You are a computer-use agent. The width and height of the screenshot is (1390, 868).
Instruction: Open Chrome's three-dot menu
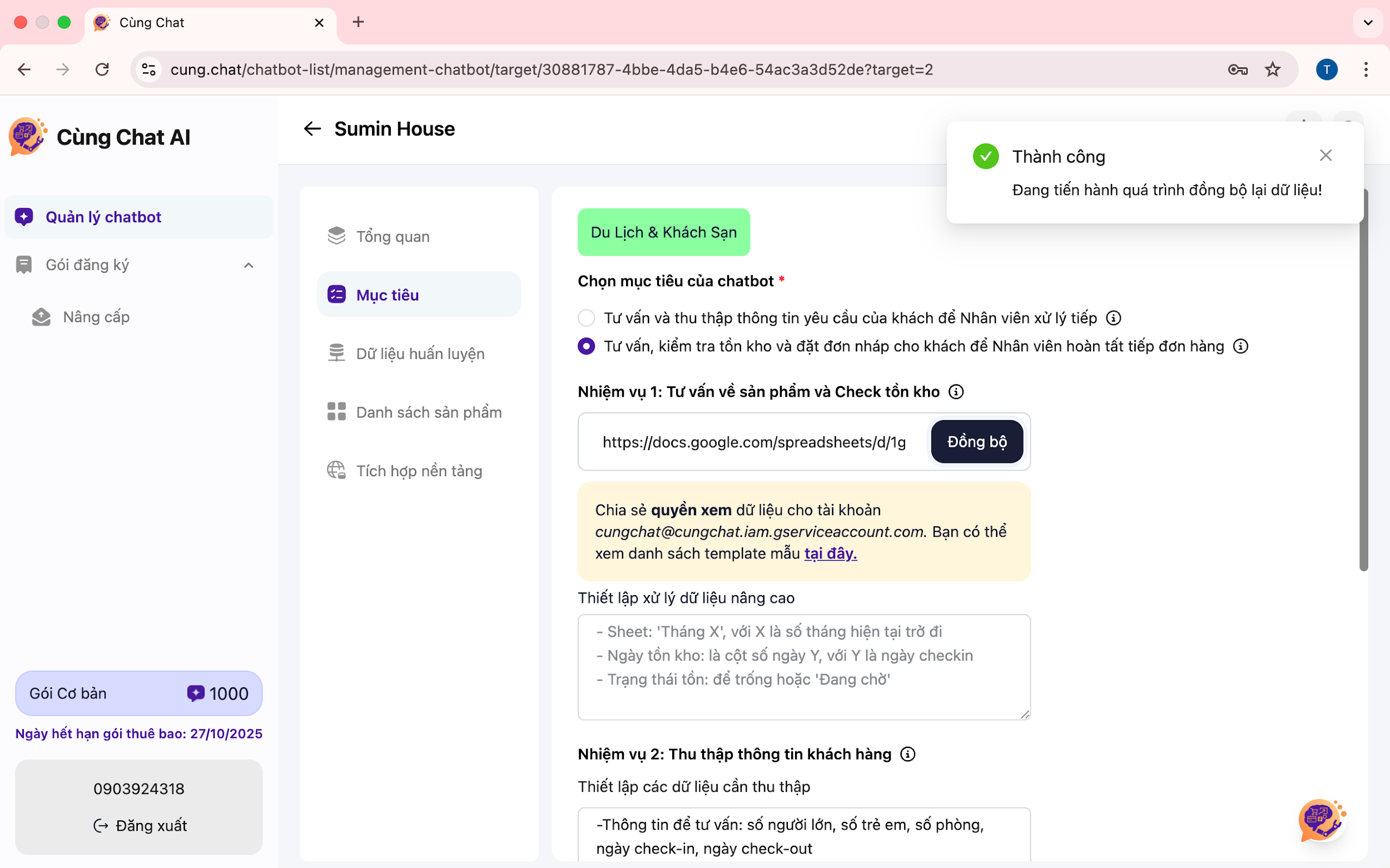coord(1366,69)
